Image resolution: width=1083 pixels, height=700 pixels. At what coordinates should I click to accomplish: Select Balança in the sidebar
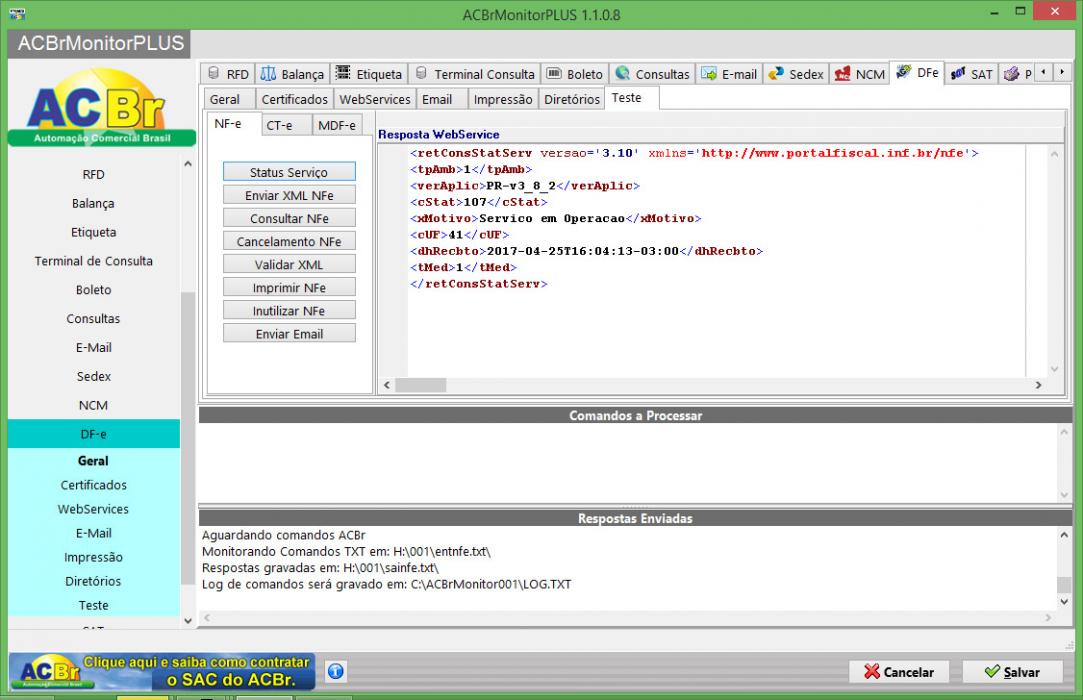[x=94, y=203]
